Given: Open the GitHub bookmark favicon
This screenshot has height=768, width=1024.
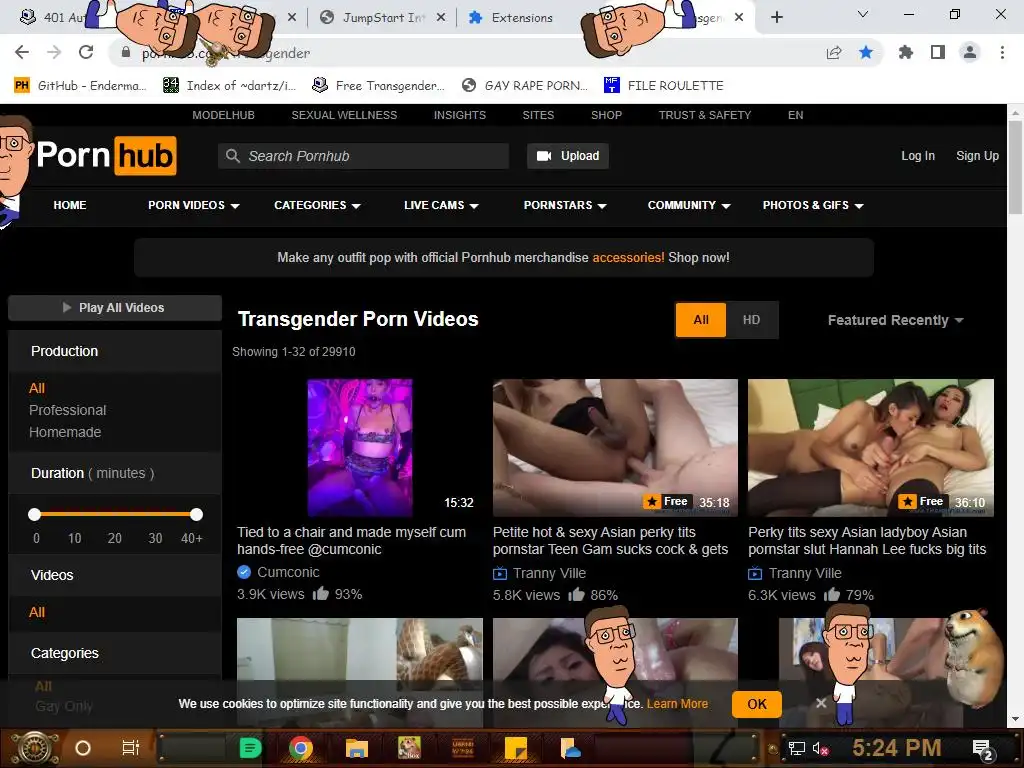Looking at the screenshot, I should pyautogui.click(x=22, y=85).
